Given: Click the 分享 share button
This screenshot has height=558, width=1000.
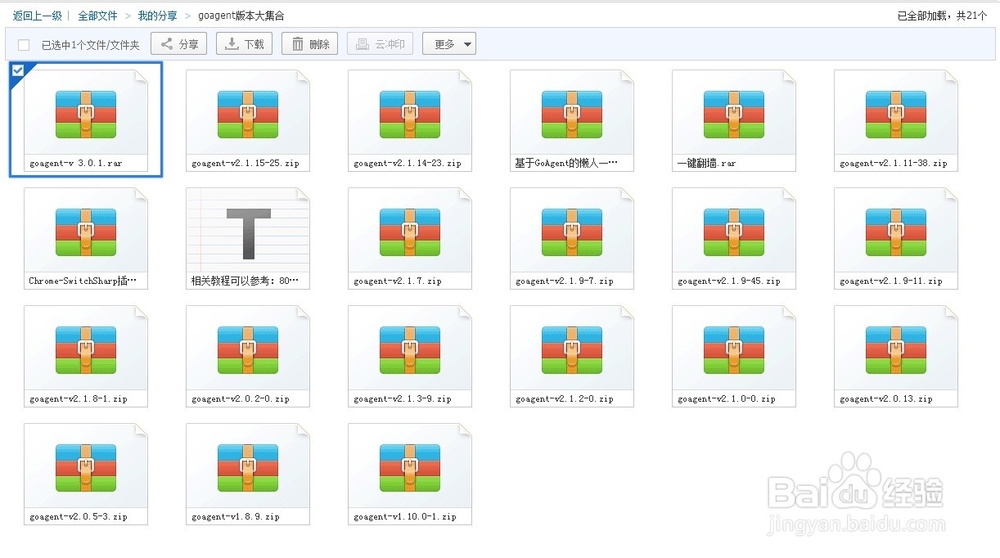Looking at the screenshot, I should tap(179, 44).
